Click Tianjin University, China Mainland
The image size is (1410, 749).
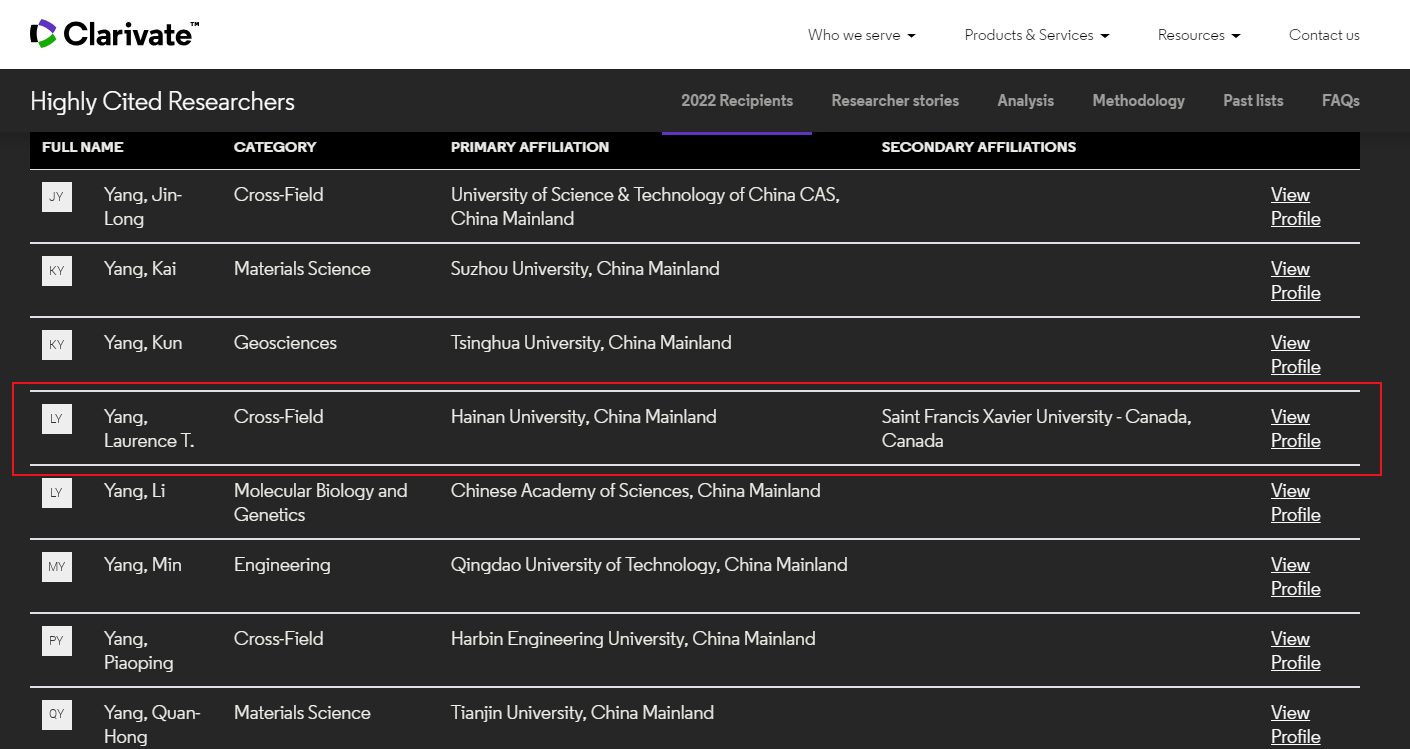(x=582, y=713)
